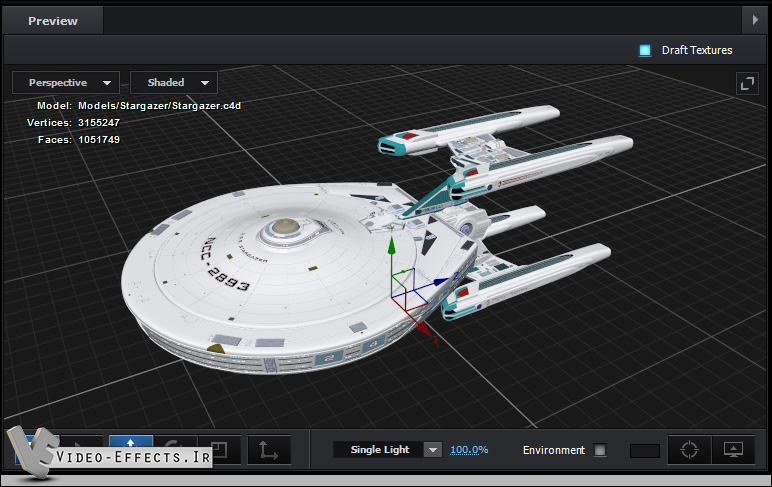Open the Single Light mode dropdown arrow
Image resolution: width=772 pixels, height=487 pixels.
click(x=433, y=450)
